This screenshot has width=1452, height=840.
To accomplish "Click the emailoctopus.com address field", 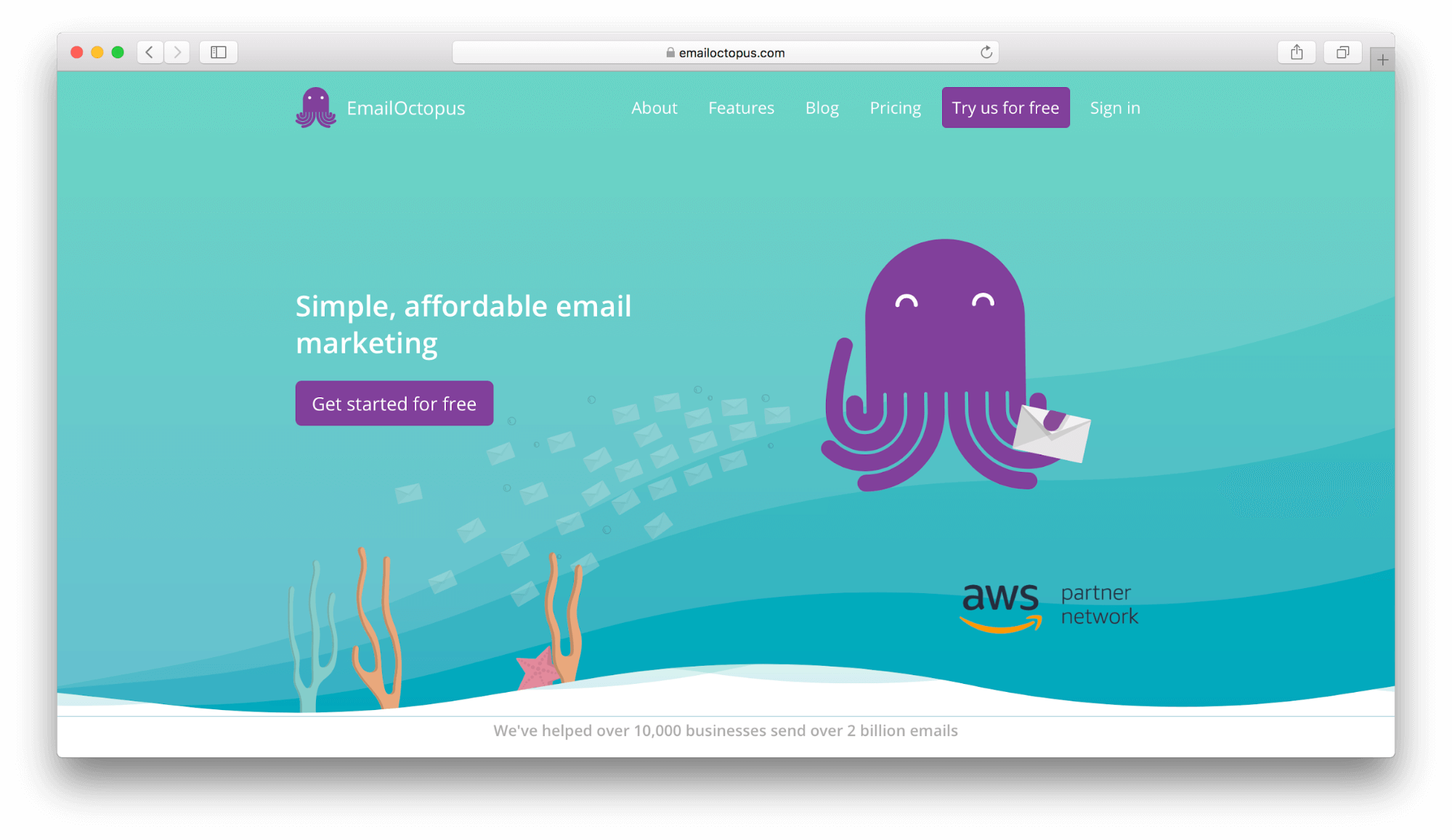I will [726, 52].
